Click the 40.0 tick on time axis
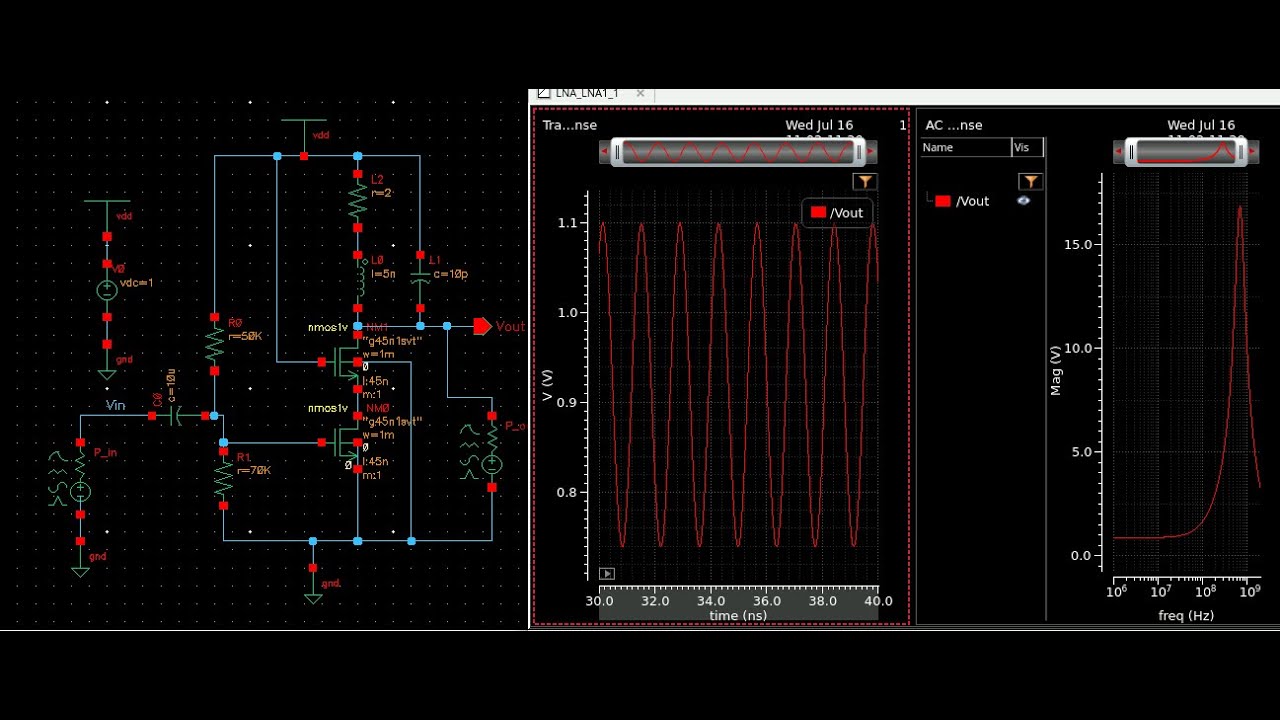Image resolution: width=1280 pixels, height=720 pixels. [x=878, y=601]
